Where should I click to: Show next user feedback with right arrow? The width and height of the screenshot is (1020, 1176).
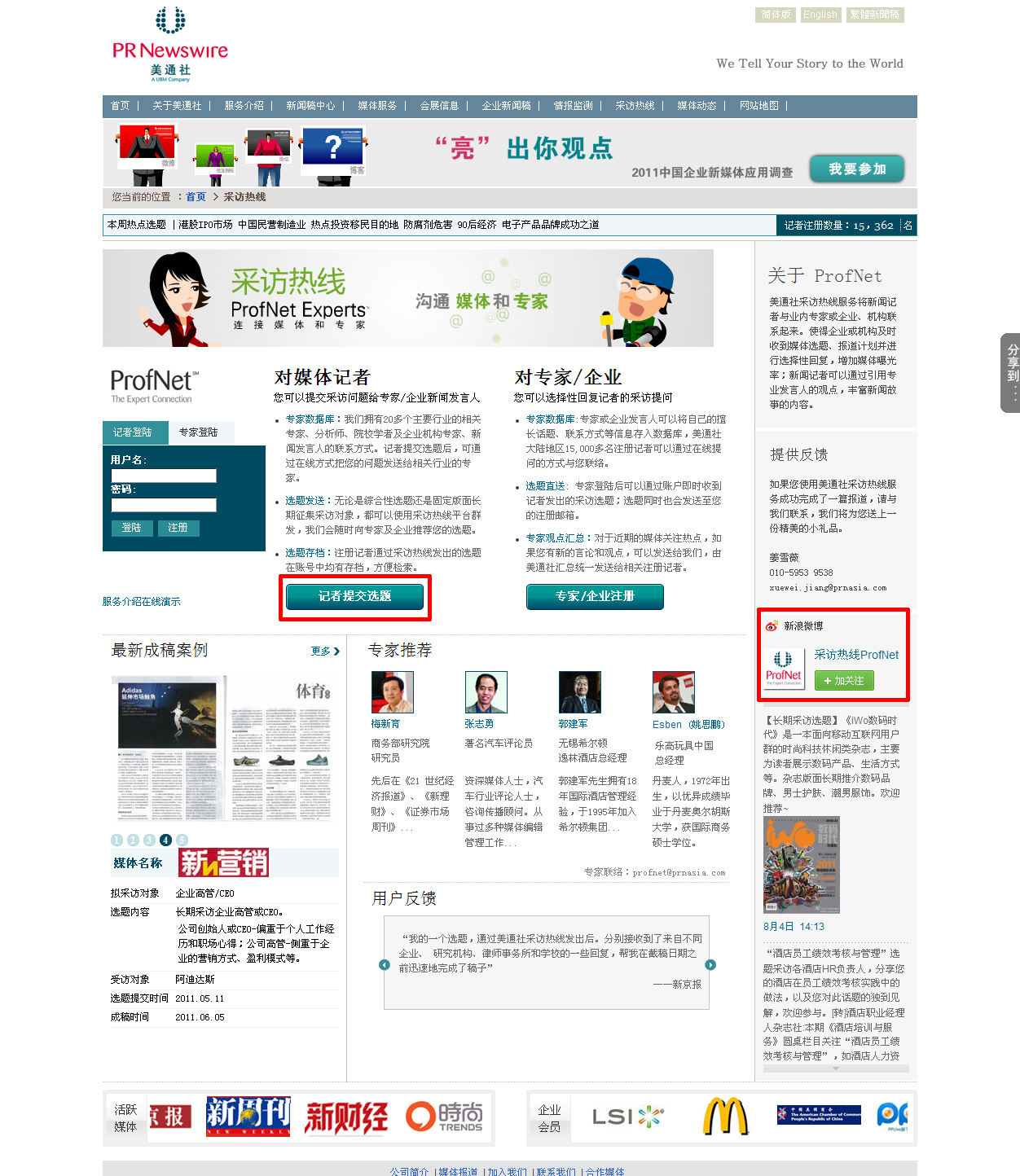tap(710, 965)
